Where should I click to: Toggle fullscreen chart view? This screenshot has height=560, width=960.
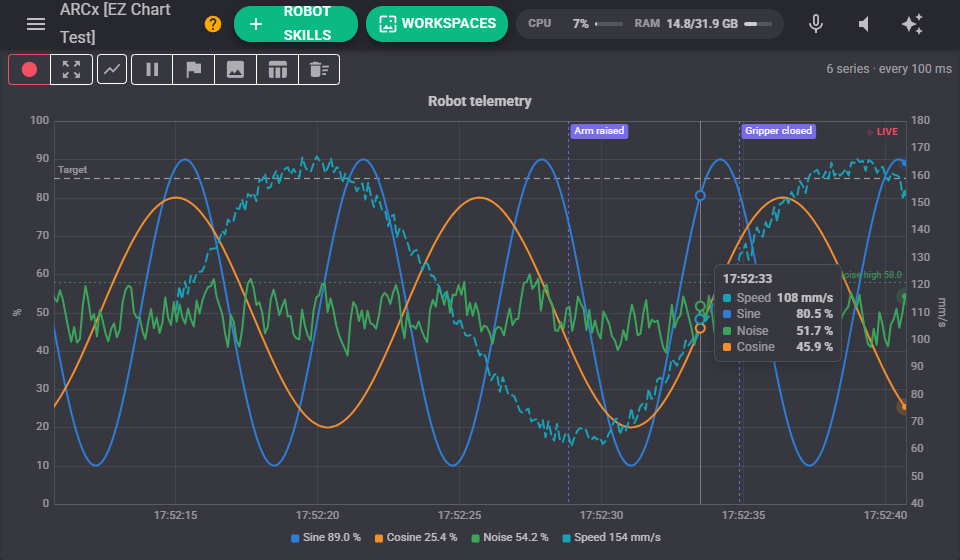(71, 69)
